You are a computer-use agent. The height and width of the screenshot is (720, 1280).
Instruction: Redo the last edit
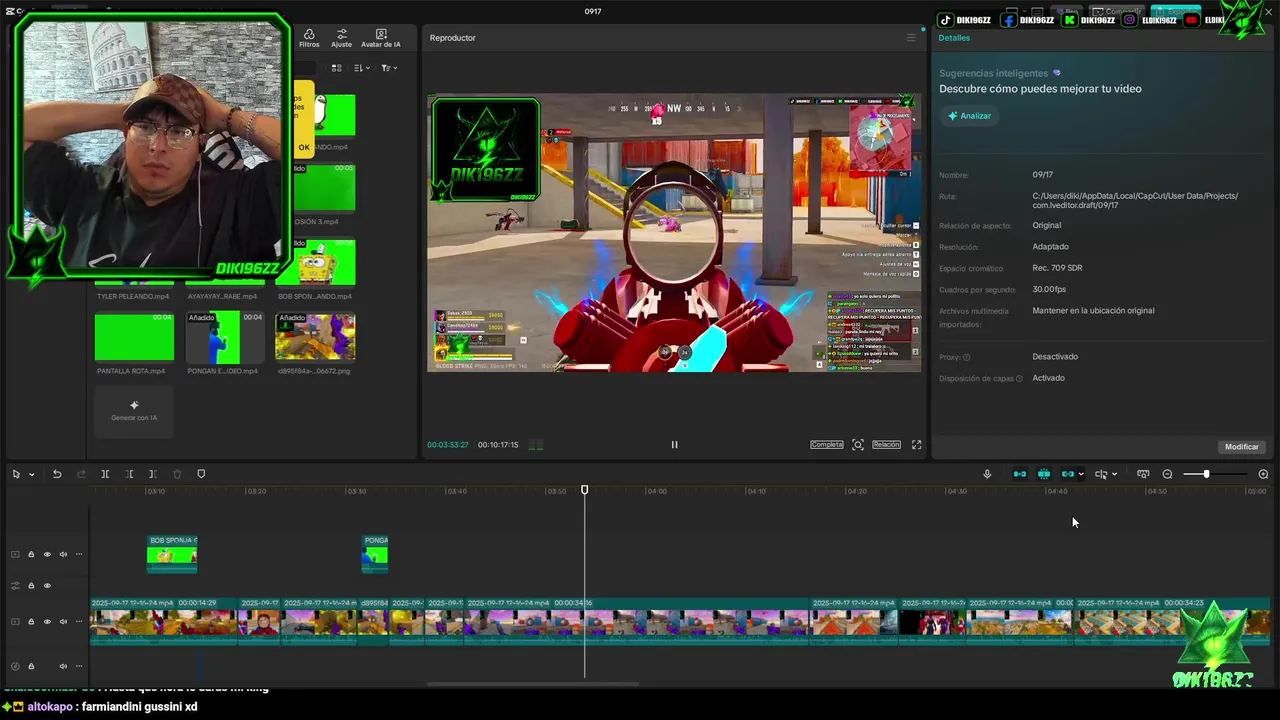click(x=81, y=474)
